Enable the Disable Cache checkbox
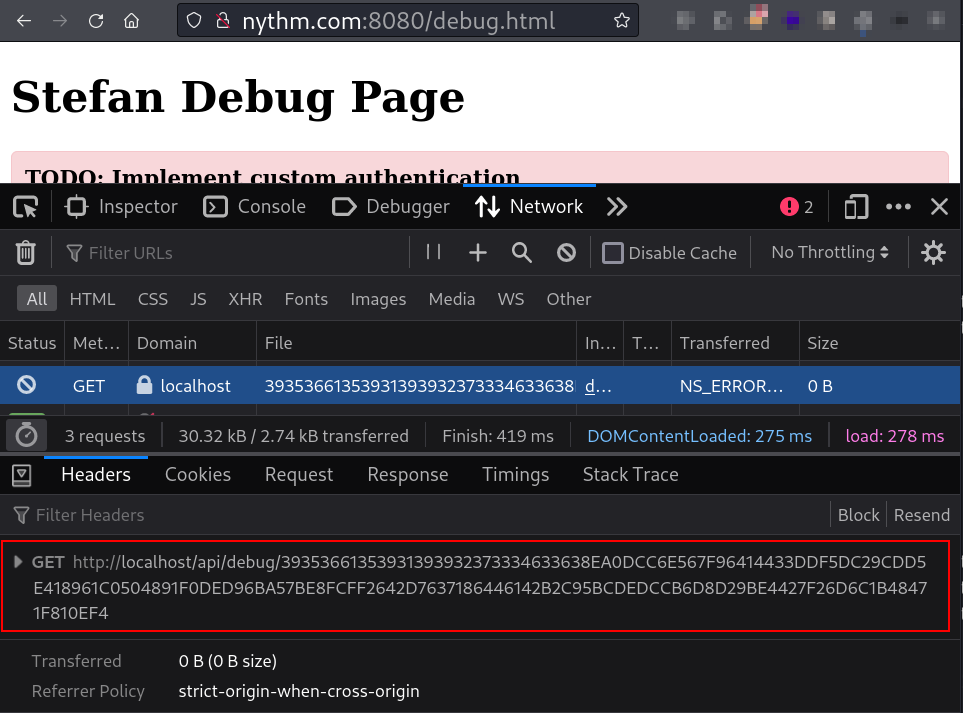Viewport: 963px width, 713px height. (613, 253)
